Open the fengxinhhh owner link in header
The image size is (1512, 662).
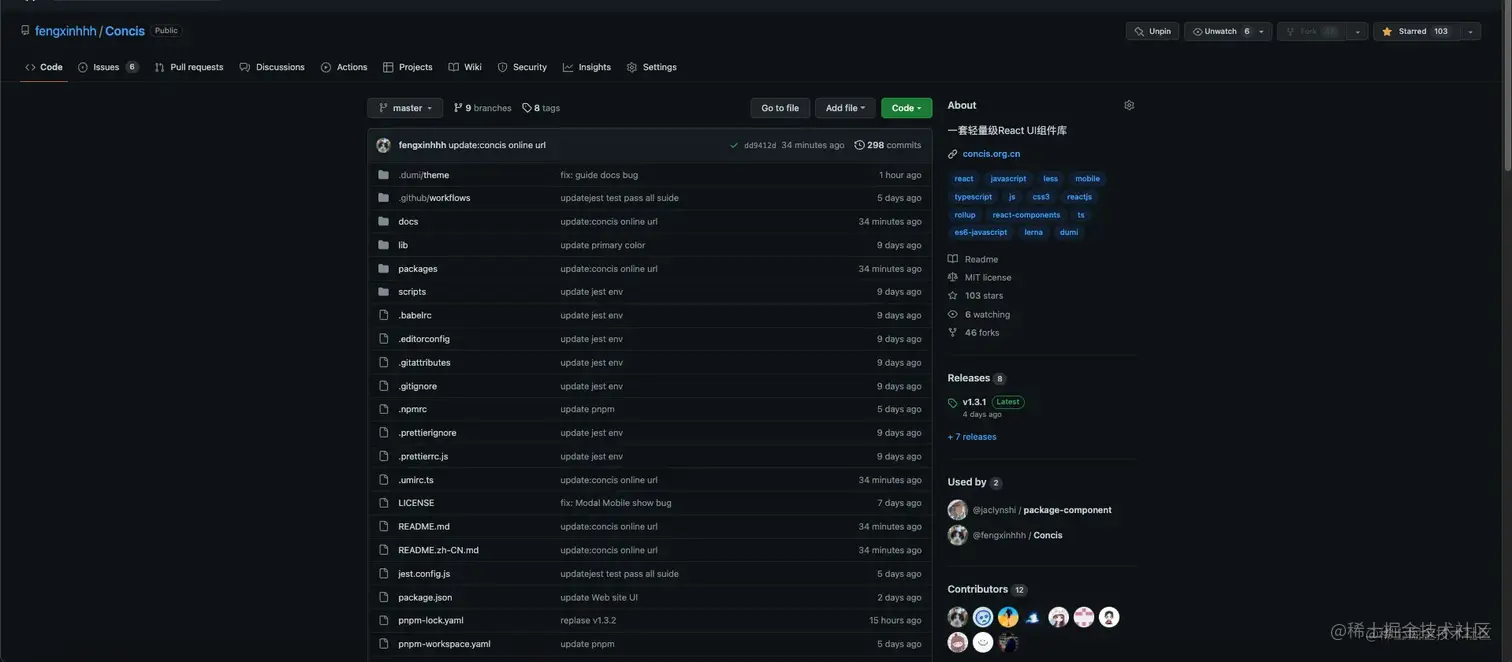(66, 31)
